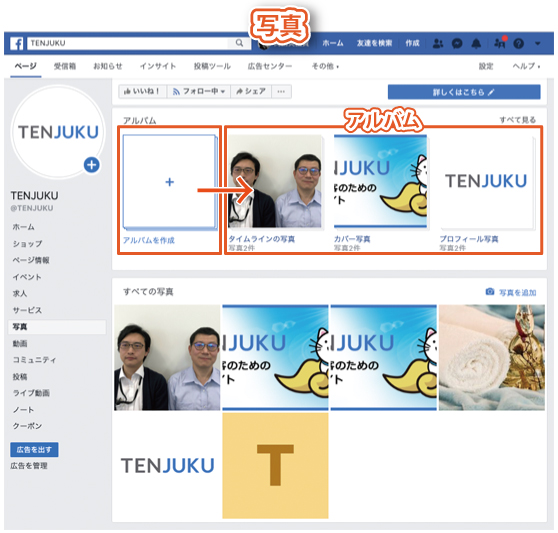Click the blue plus icon on the profile picture
Image resolution: width=558 pixels, height=533 pixels.
[91, 165]
